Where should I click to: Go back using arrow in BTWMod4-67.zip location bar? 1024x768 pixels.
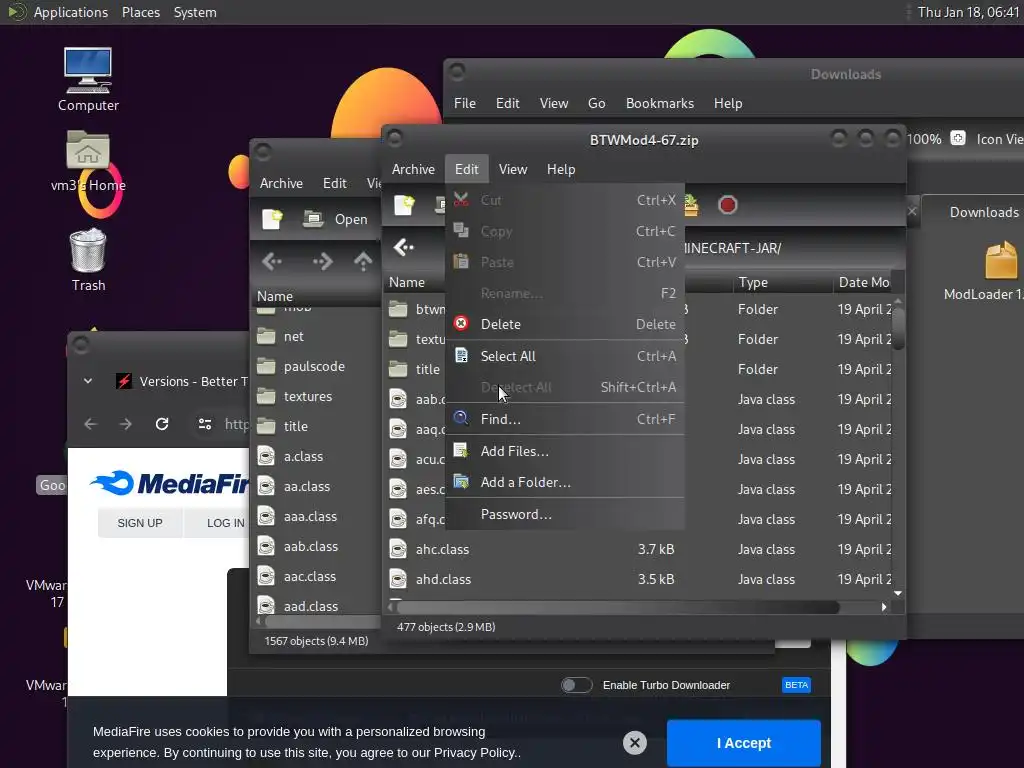point(404,248)
